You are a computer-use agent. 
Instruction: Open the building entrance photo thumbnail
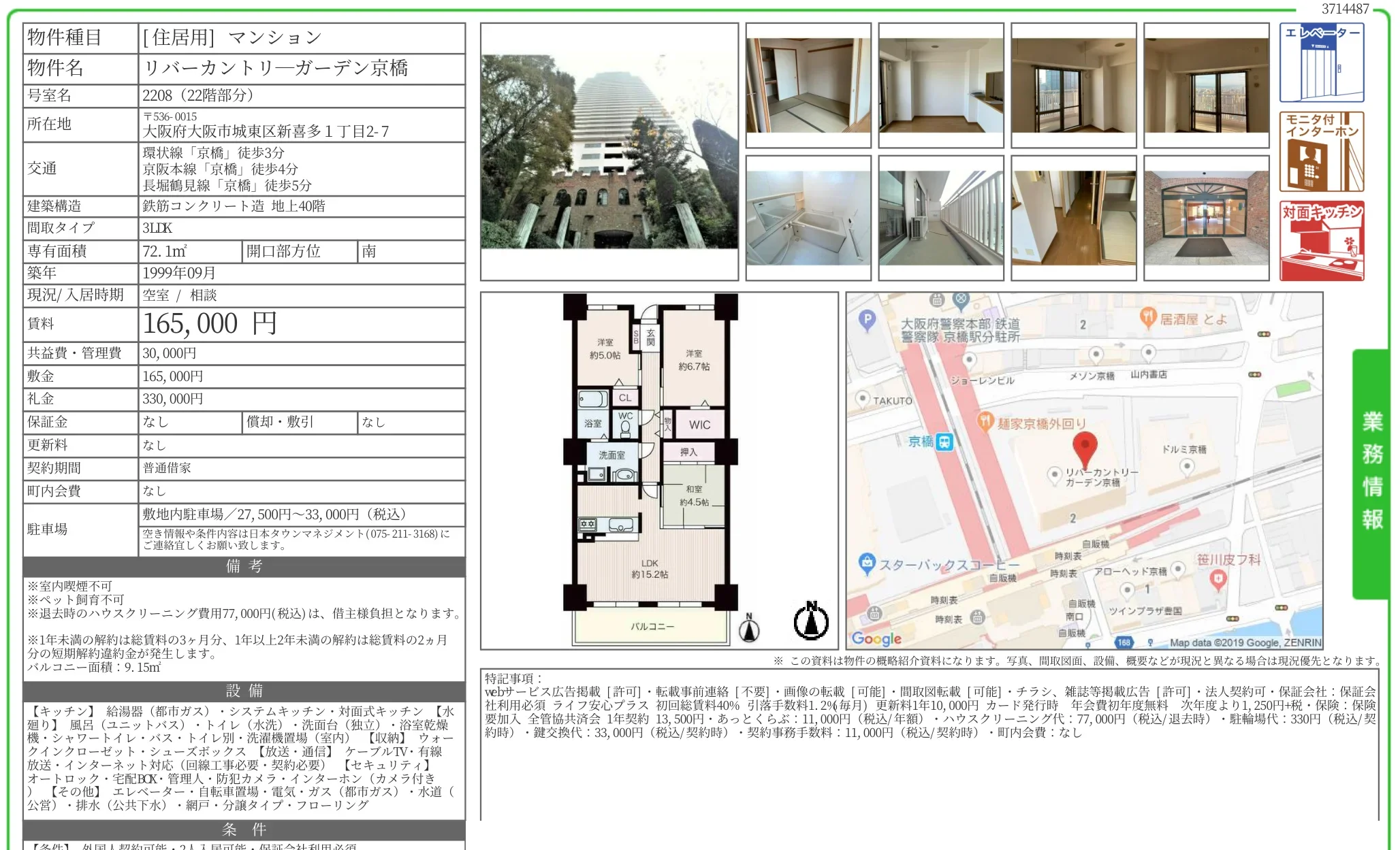tap(1206, 218)
